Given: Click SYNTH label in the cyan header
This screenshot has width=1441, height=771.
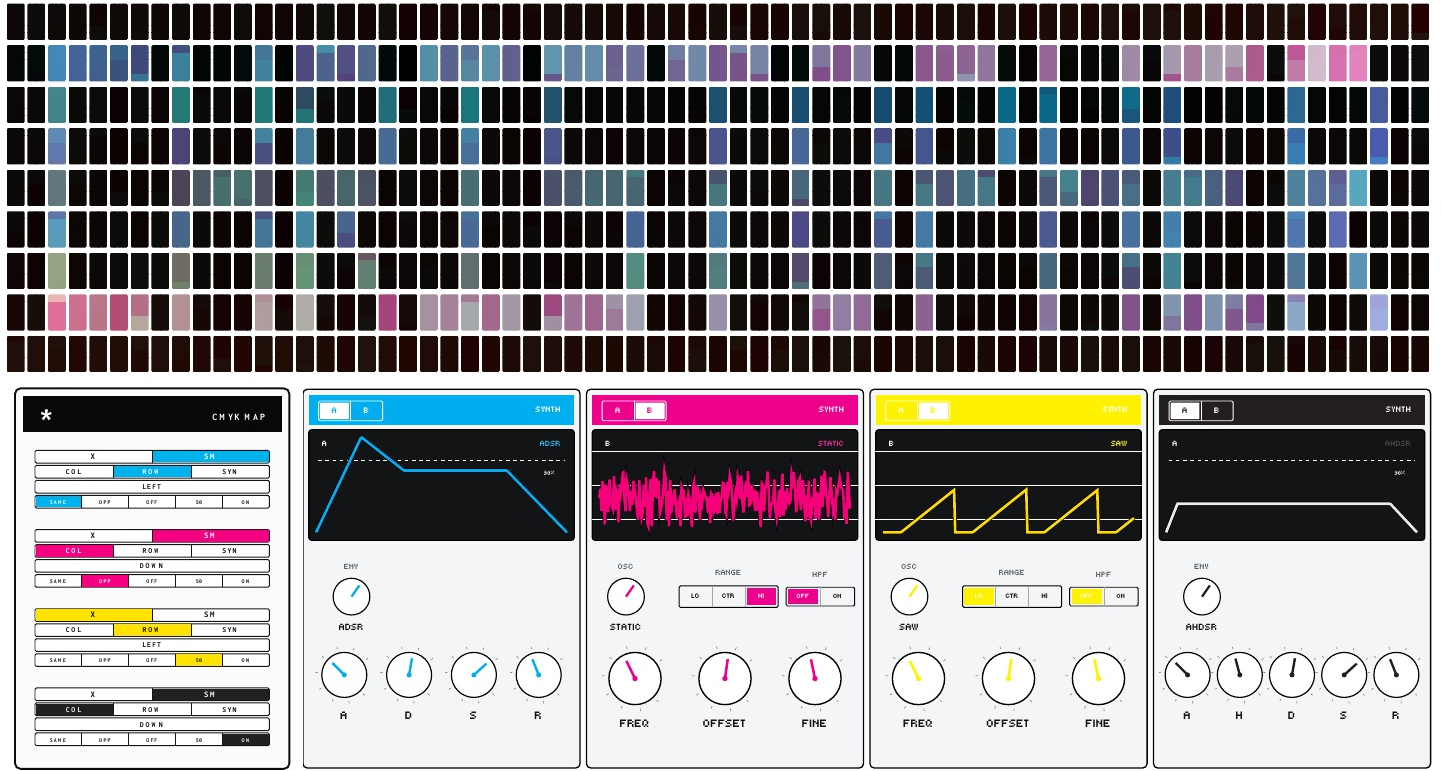Looking at the screenshot, I should click(548, 410).
